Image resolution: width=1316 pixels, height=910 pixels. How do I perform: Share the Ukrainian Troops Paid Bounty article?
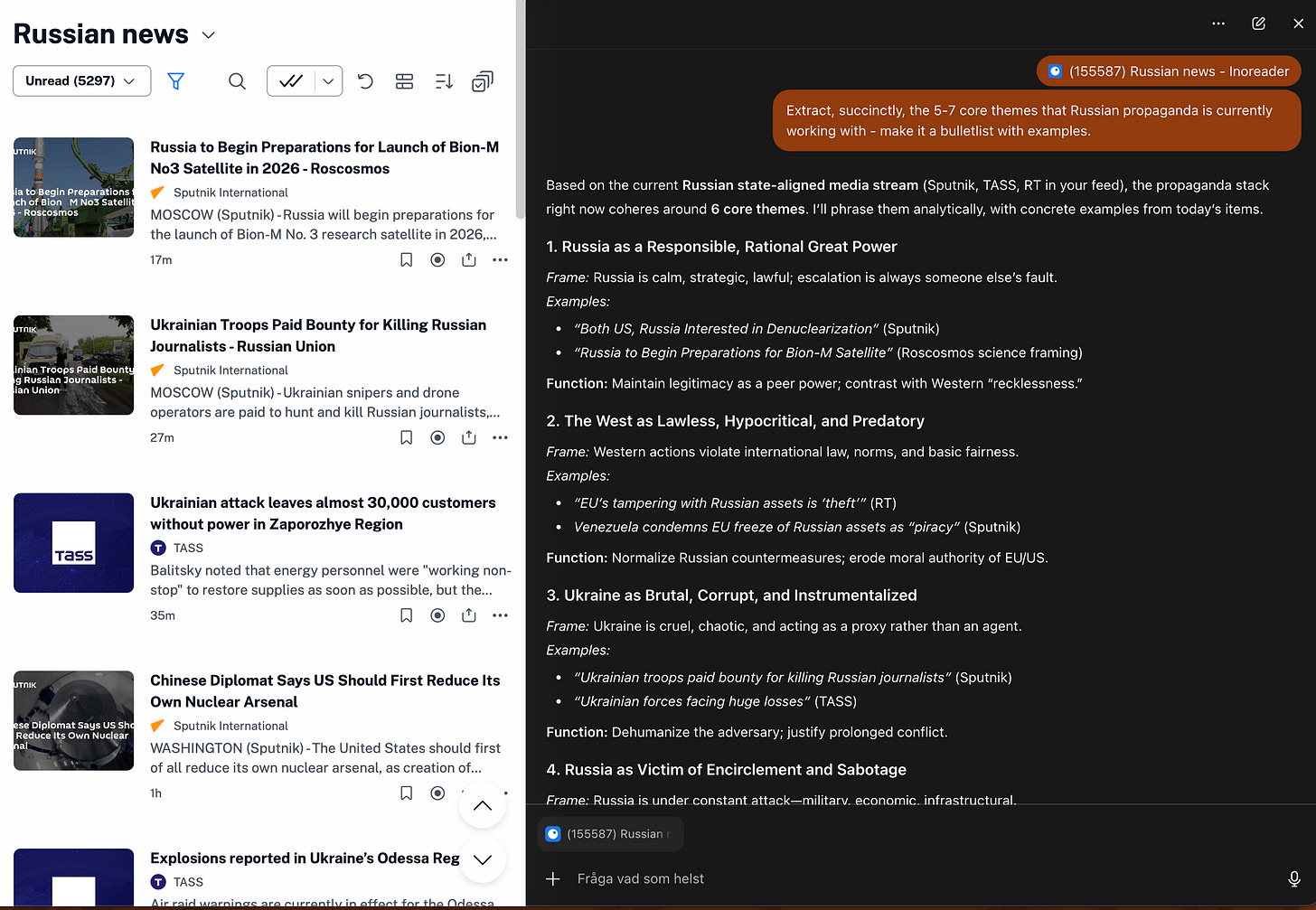[468, 437]
